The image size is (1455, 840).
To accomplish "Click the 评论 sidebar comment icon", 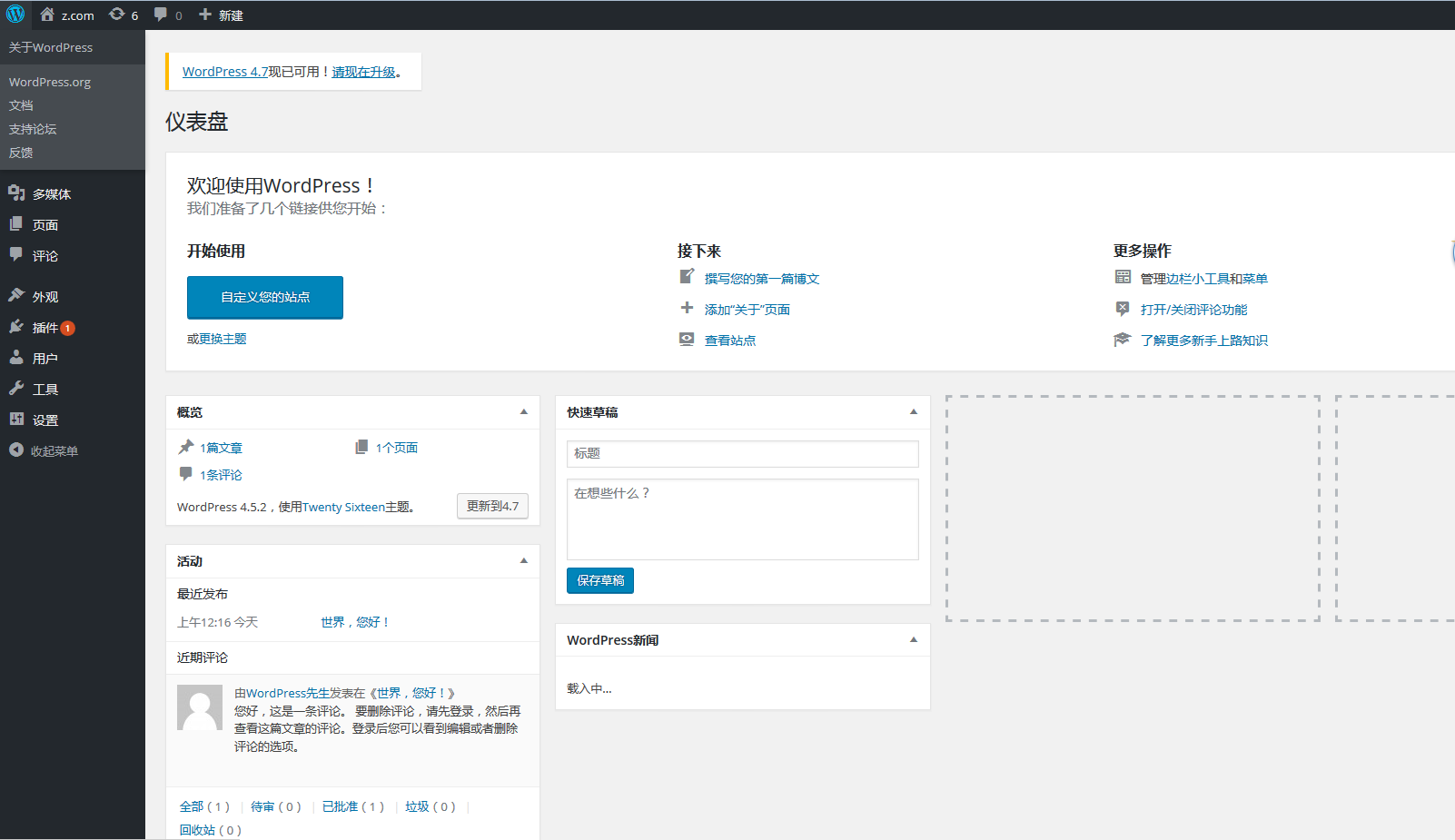I will [17, 255].
